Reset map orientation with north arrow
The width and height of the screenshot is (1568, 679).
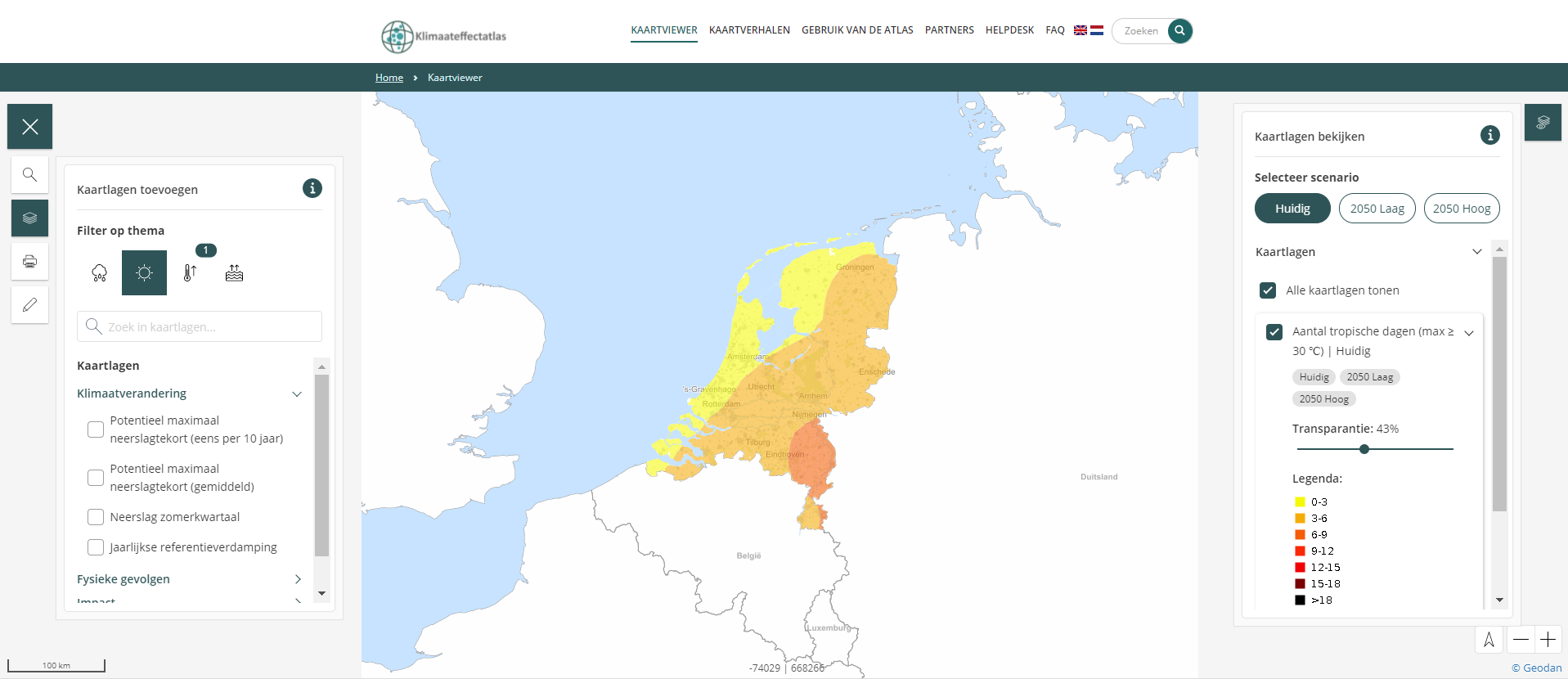1489,640
